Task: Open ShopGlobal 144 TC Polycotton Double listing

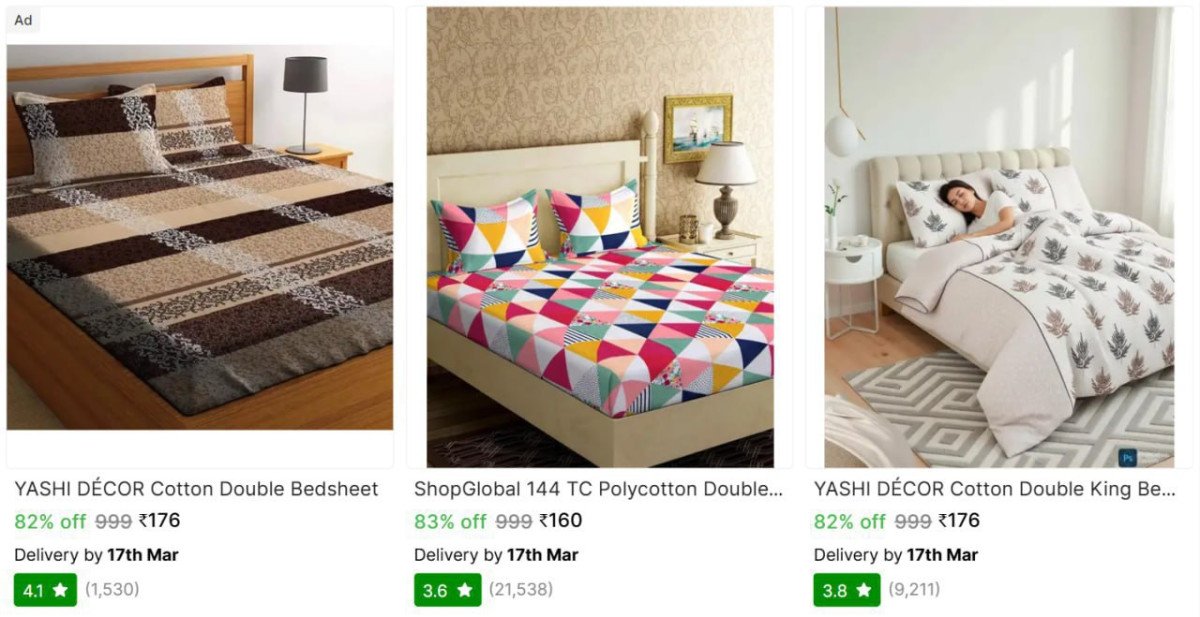Action: point(598,489)
